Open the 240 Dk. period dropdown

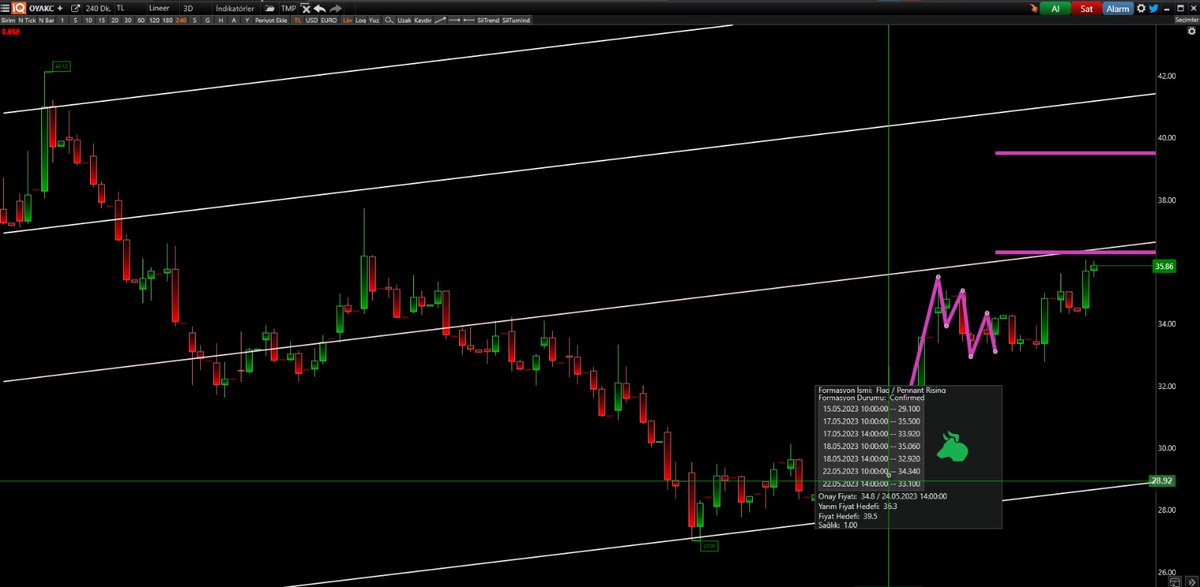(98, 8)
